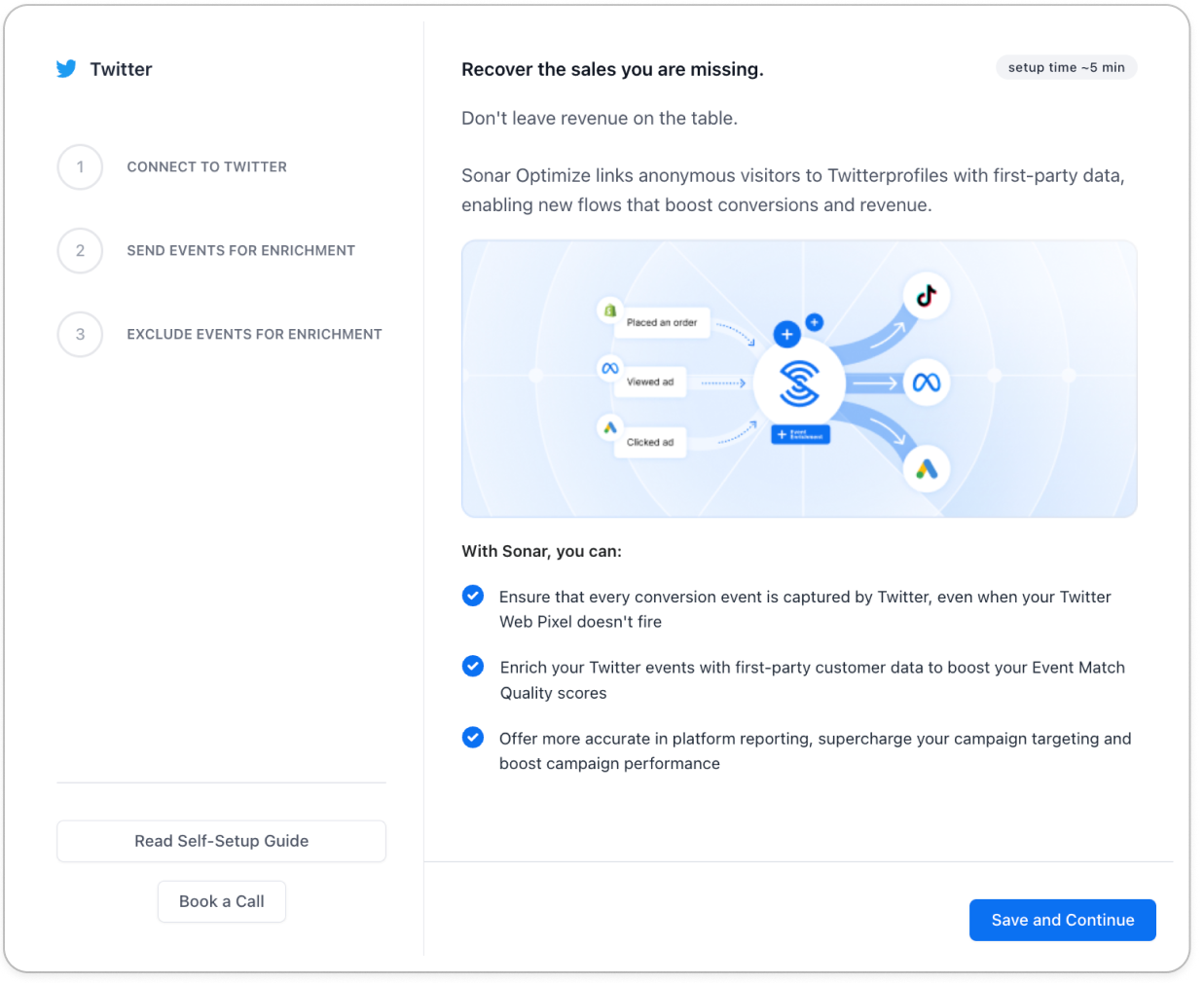1204x983 pixels.
Task: Select step 2 circle icon
Action: click(x=80, y=251)
